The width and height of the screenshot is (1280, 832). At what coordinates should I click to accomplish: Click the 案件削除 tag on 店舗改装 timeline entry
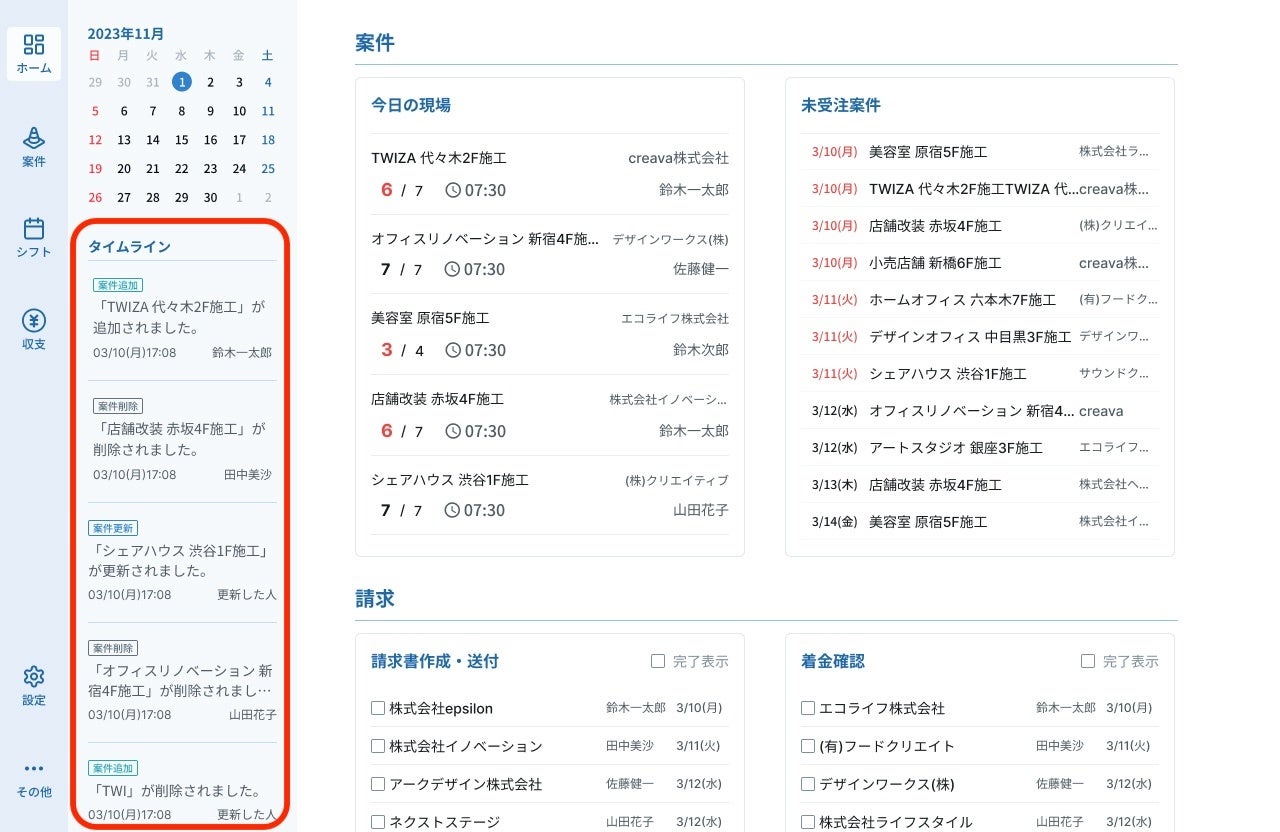pyautogui.click(x=118, y=406)
